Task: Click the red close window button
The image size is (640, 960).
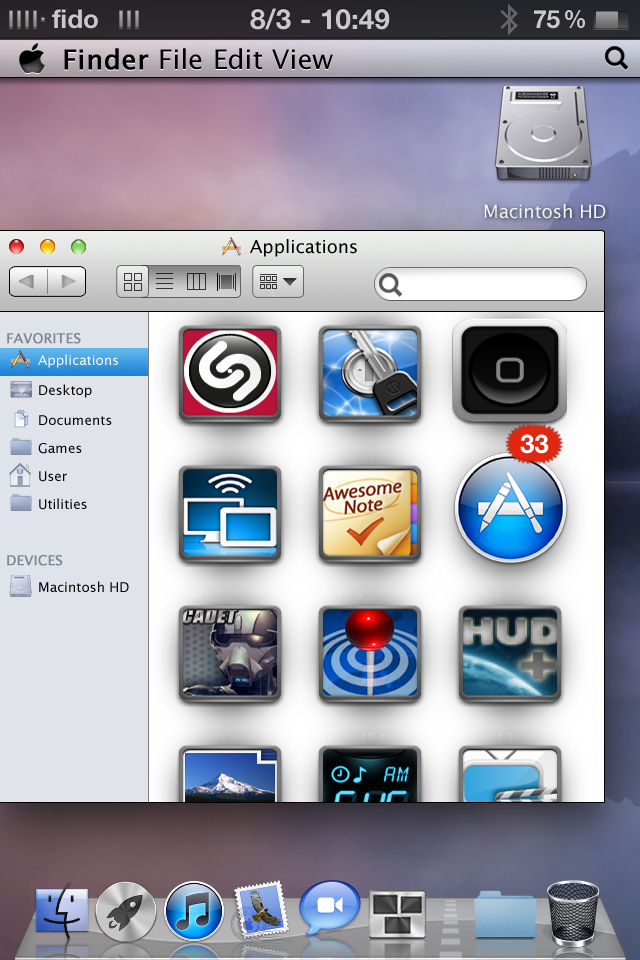Action: [x=17, y=247]
